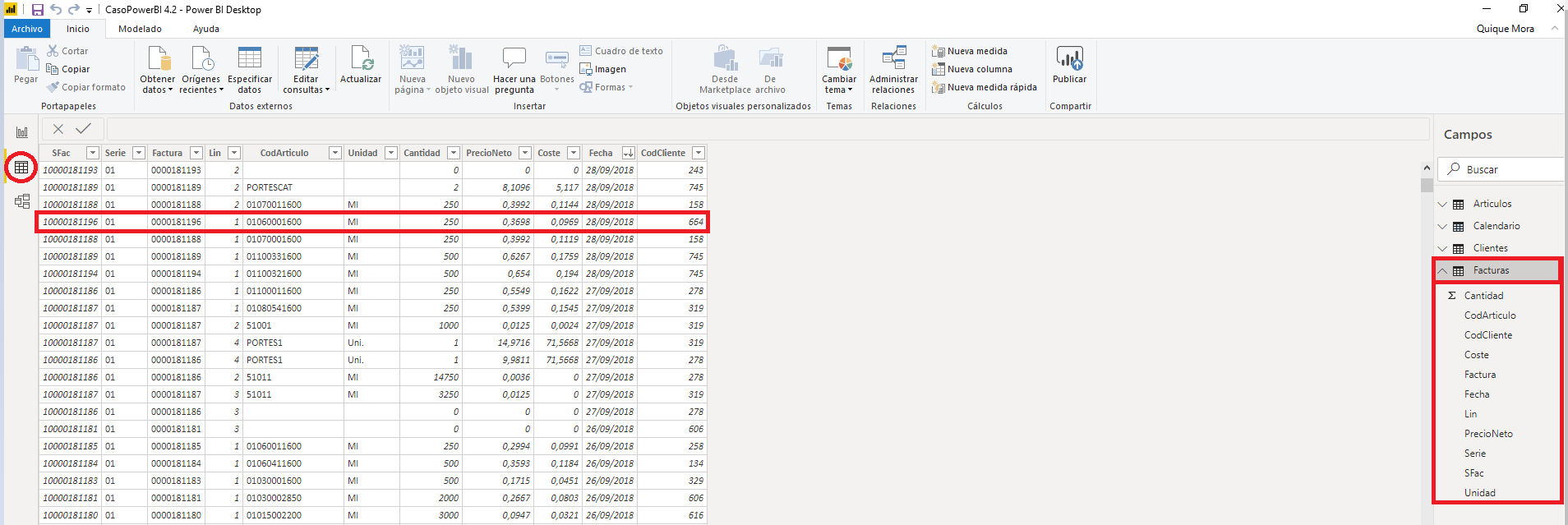
Task: Activate Copiar formato painter
Action: (x=86, y=87)
